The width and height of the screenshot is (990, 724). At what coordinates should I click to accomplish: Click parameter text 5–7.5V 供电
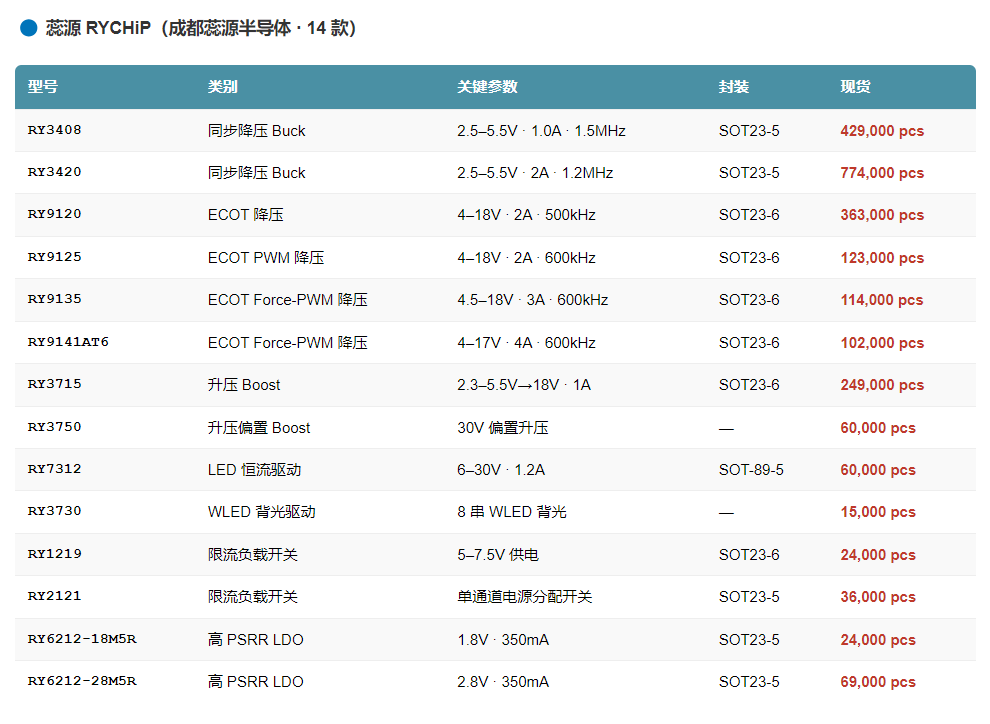click(498, 555)
